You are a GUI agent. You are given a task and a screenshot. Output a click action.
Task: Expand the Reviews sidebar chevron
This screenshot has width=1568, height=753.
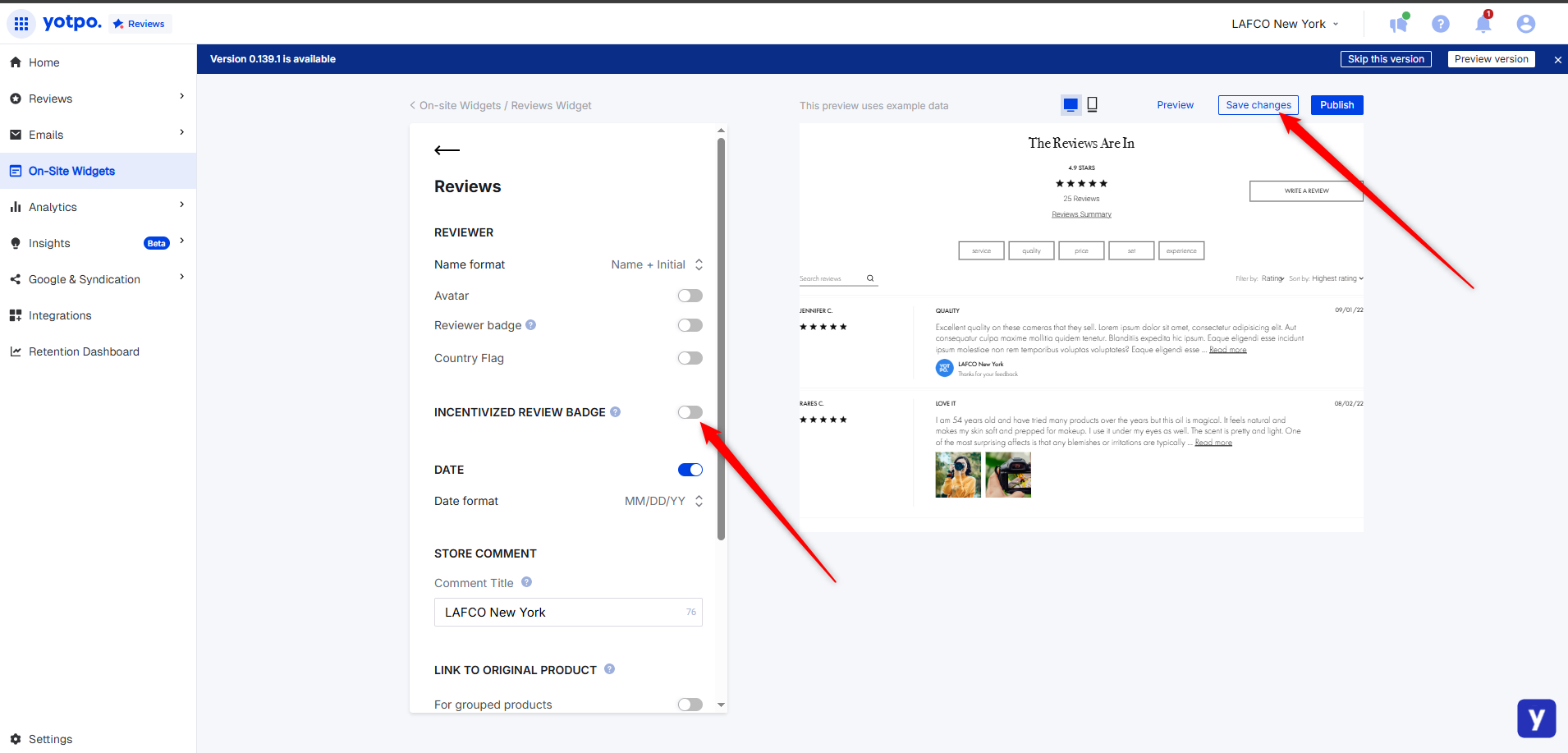click(181, 96)
